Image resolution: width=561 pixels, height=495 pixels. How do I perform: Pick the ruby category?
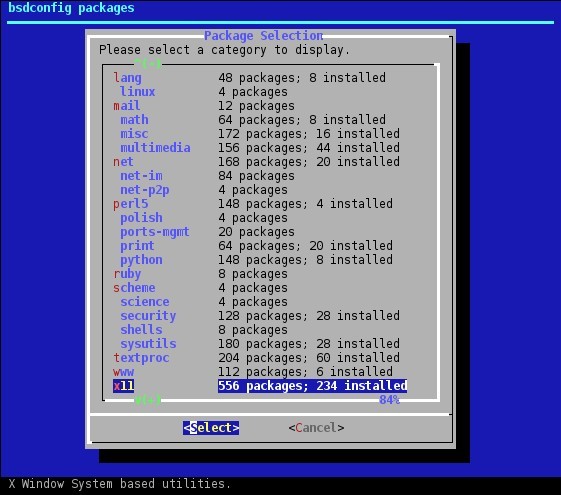[127, 274]
